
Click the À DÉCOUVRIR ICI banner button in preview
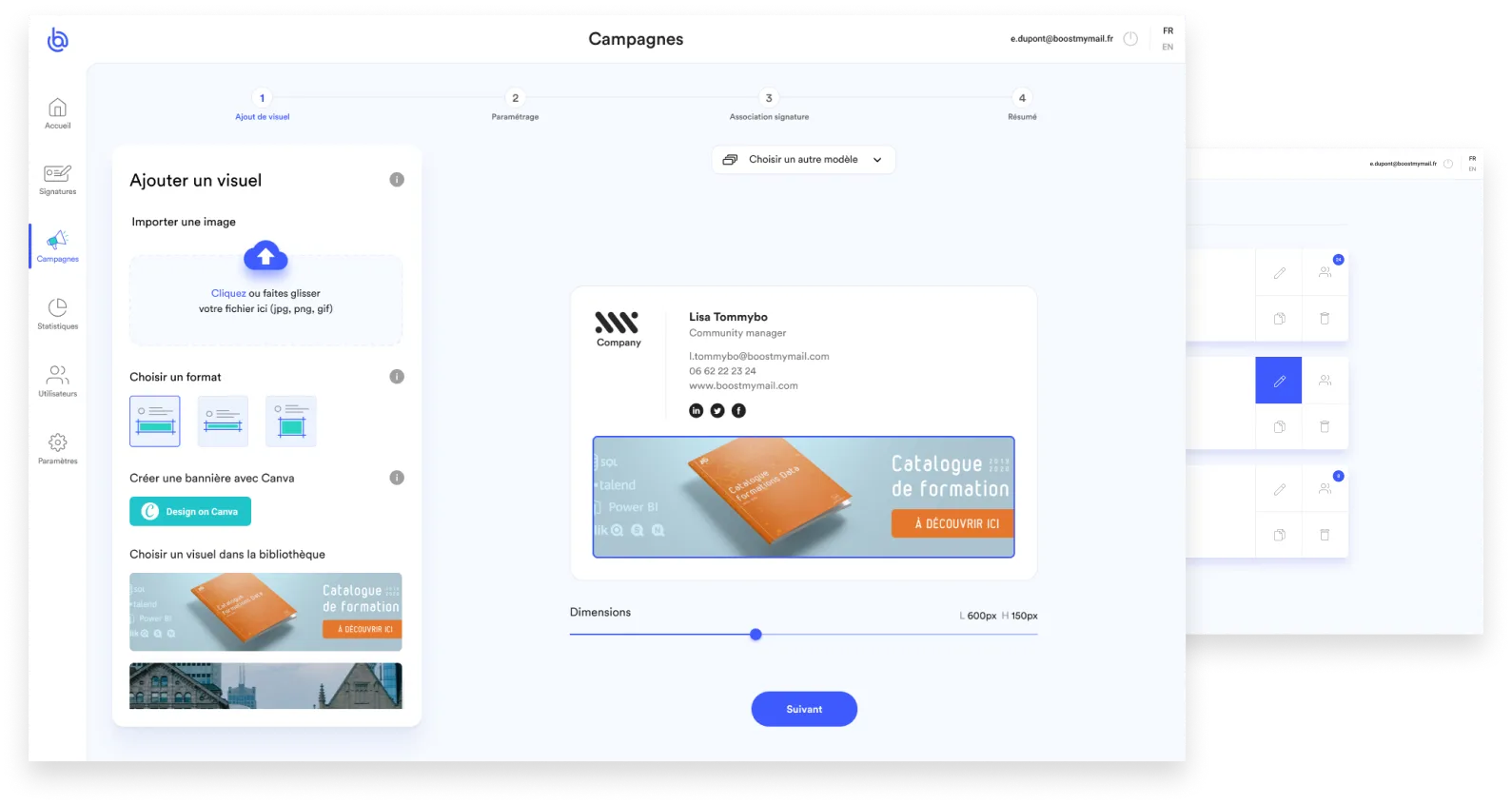tap(952, 523)
